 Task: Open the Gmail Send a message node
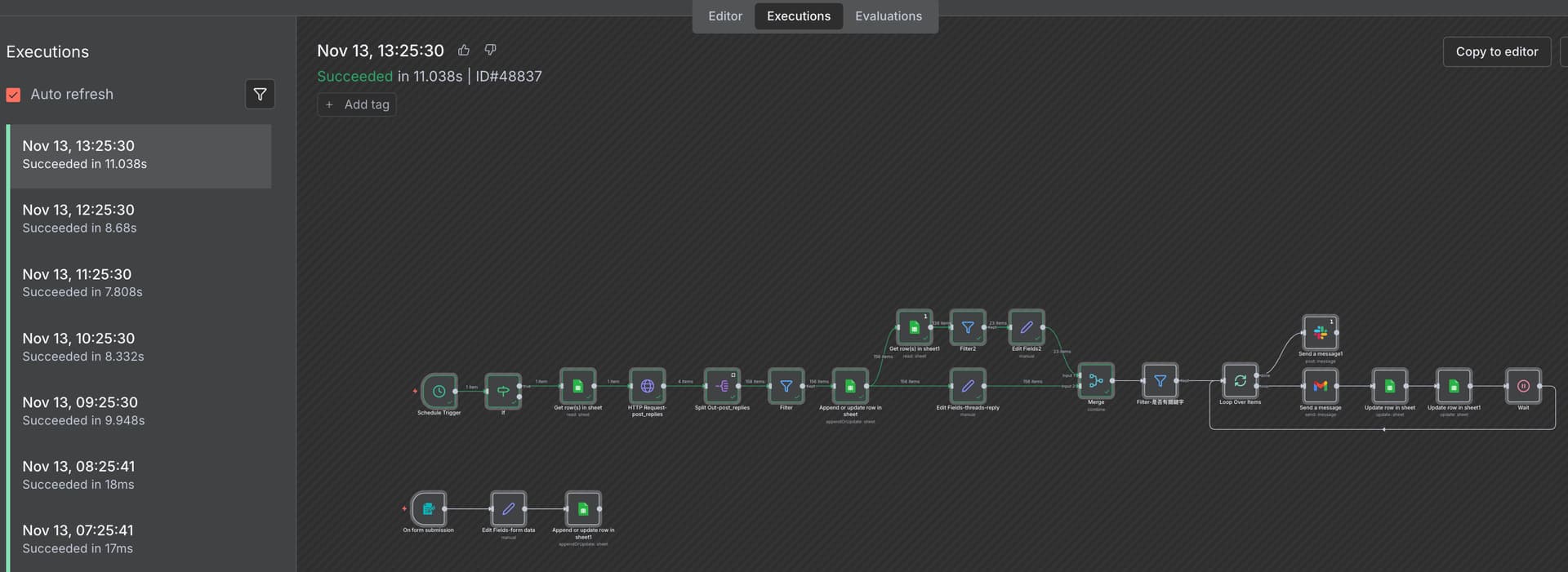1320,386
